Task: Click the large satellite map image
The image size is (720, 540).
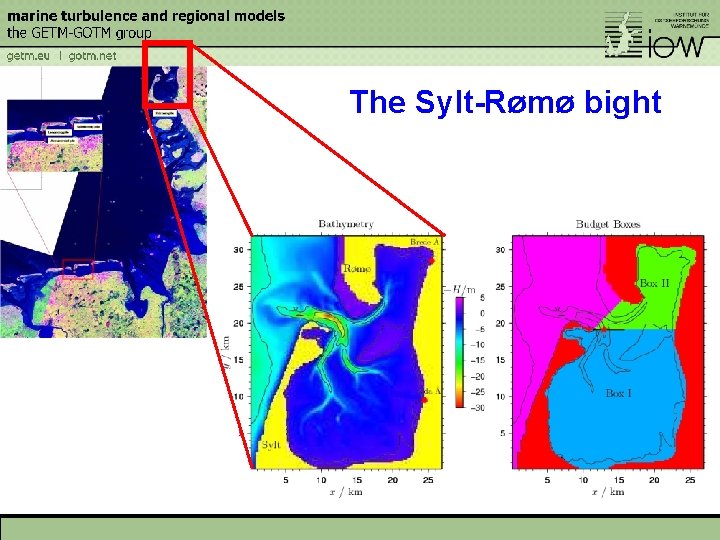Action: [x=103, y=202]
